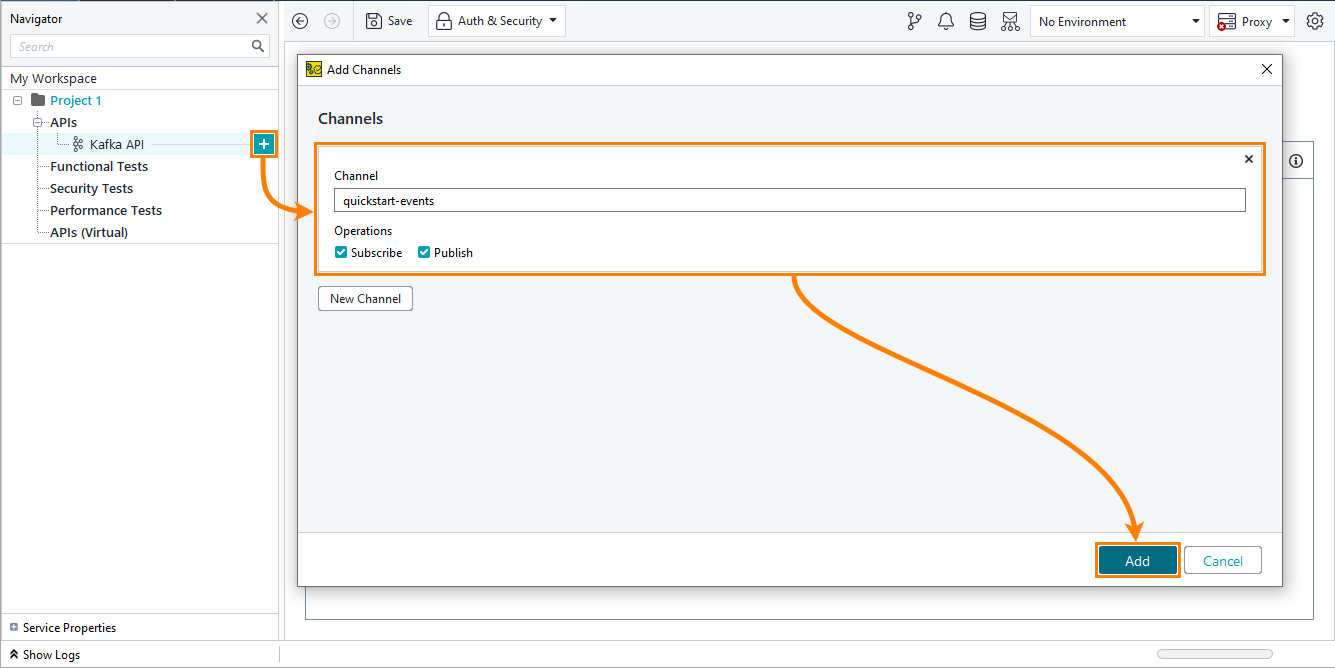Uncheck the Publish operation
This screenshot has height=668, width=1335.
click(x=423, y=252)
